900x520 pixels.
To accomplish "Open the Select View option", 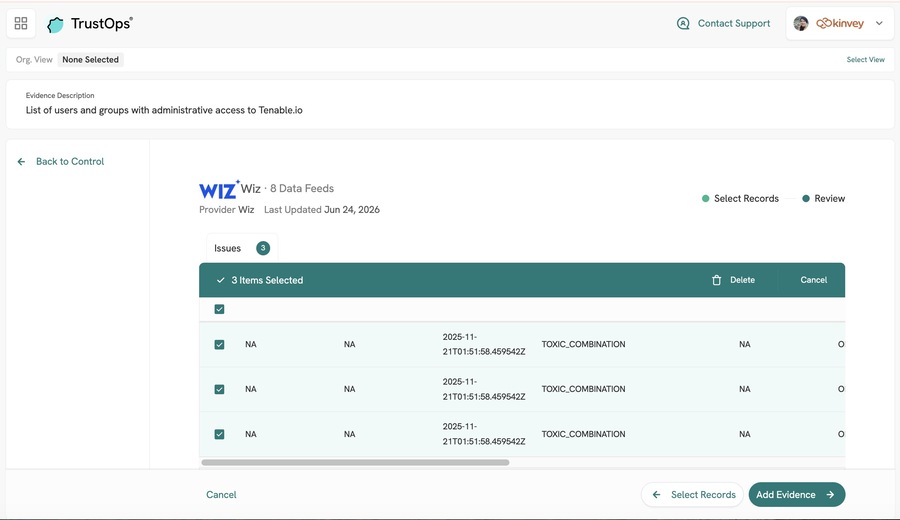I will [x=866, y=60].
